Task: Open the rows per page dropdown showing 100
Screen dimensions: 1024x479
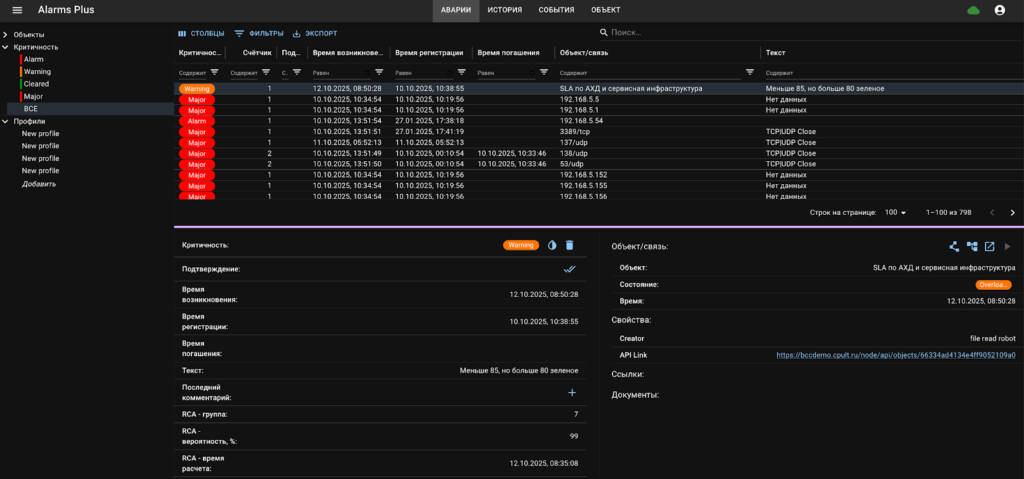Action: [894, 213]
